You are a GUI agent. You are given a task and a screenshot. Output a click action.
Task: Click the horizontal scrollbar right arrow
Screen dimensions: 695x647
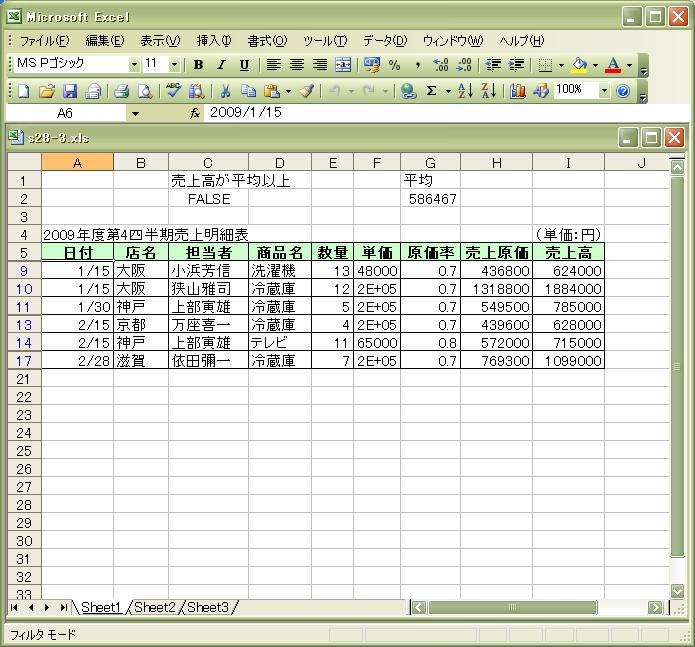point(655,607)
